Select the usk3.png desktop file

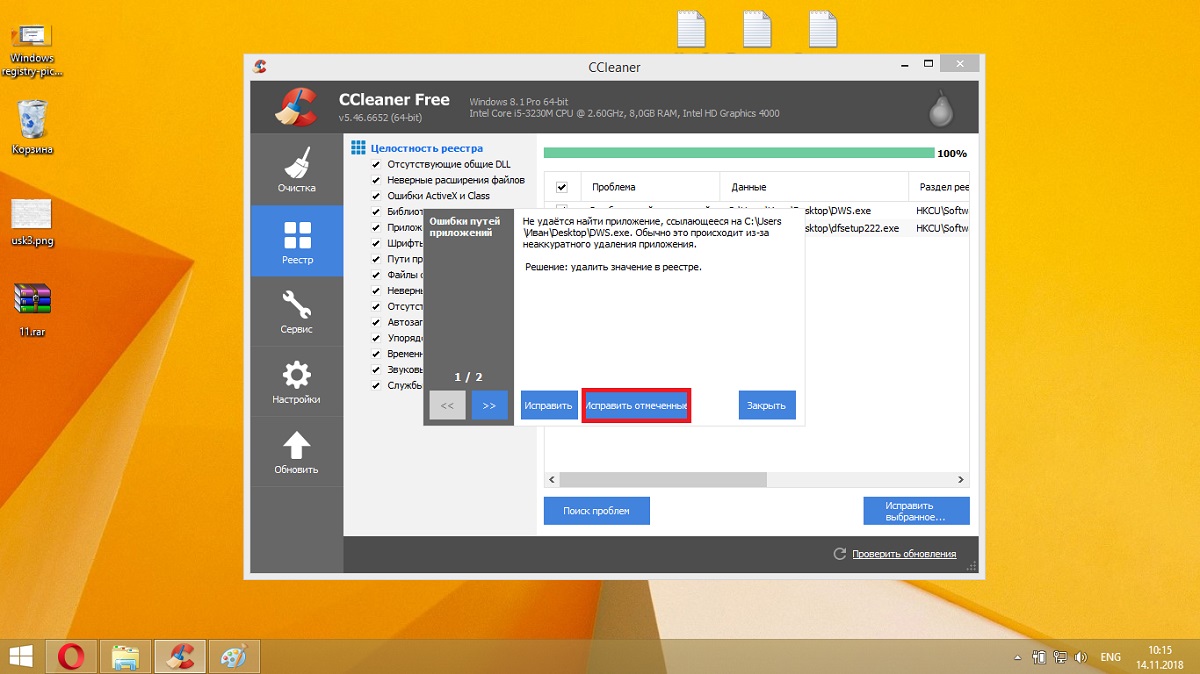point(32,222)
